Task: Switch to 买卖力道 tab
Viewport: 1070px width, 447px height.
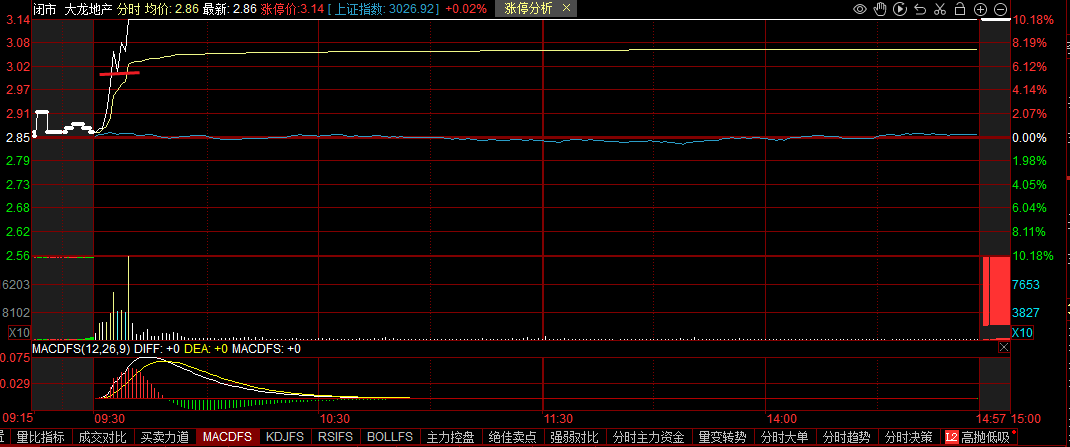Action: tap(164, 437)
